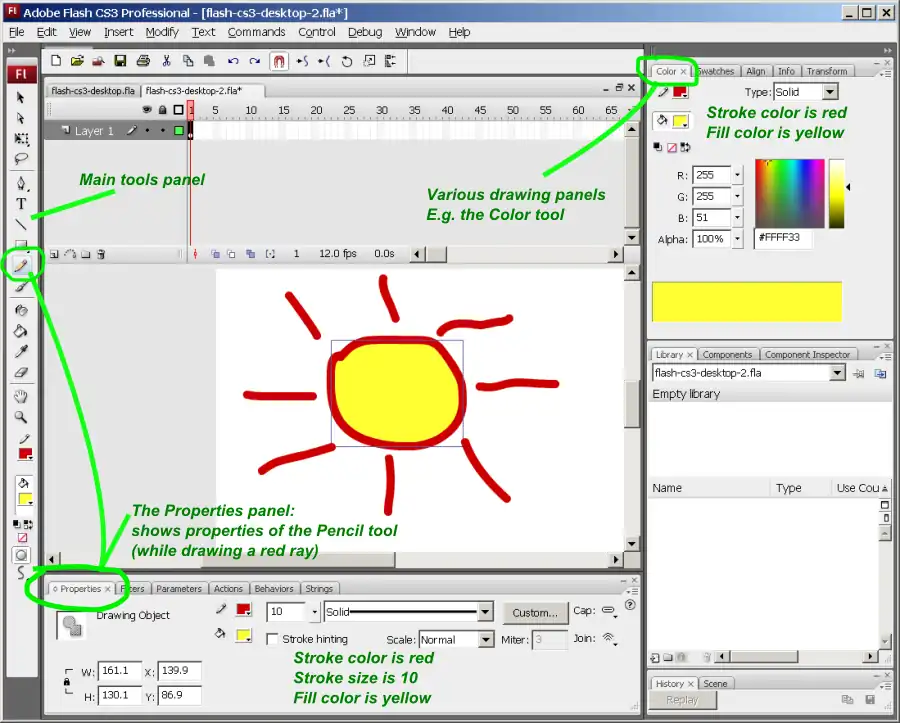Open the Scale dropdown set to Normal
Screen dimensions: 900x723
[x=456, y=639]
